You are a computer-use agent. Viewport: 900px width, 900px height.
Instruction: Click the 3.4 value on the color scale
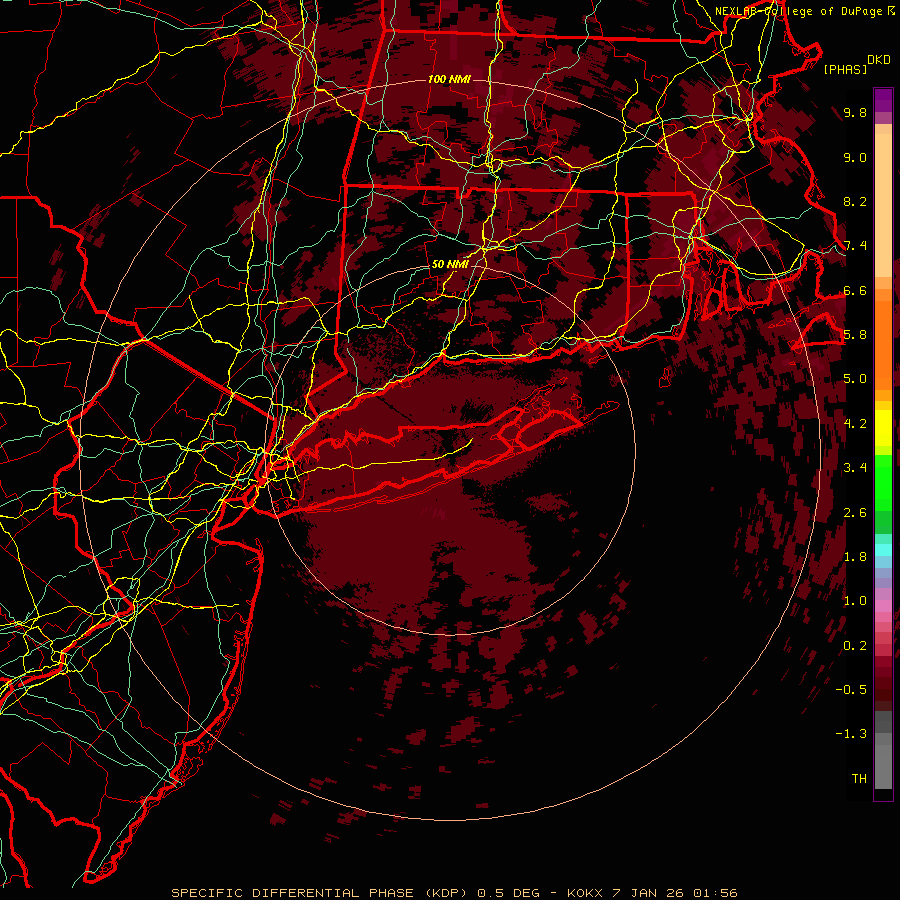click(855, 468)
